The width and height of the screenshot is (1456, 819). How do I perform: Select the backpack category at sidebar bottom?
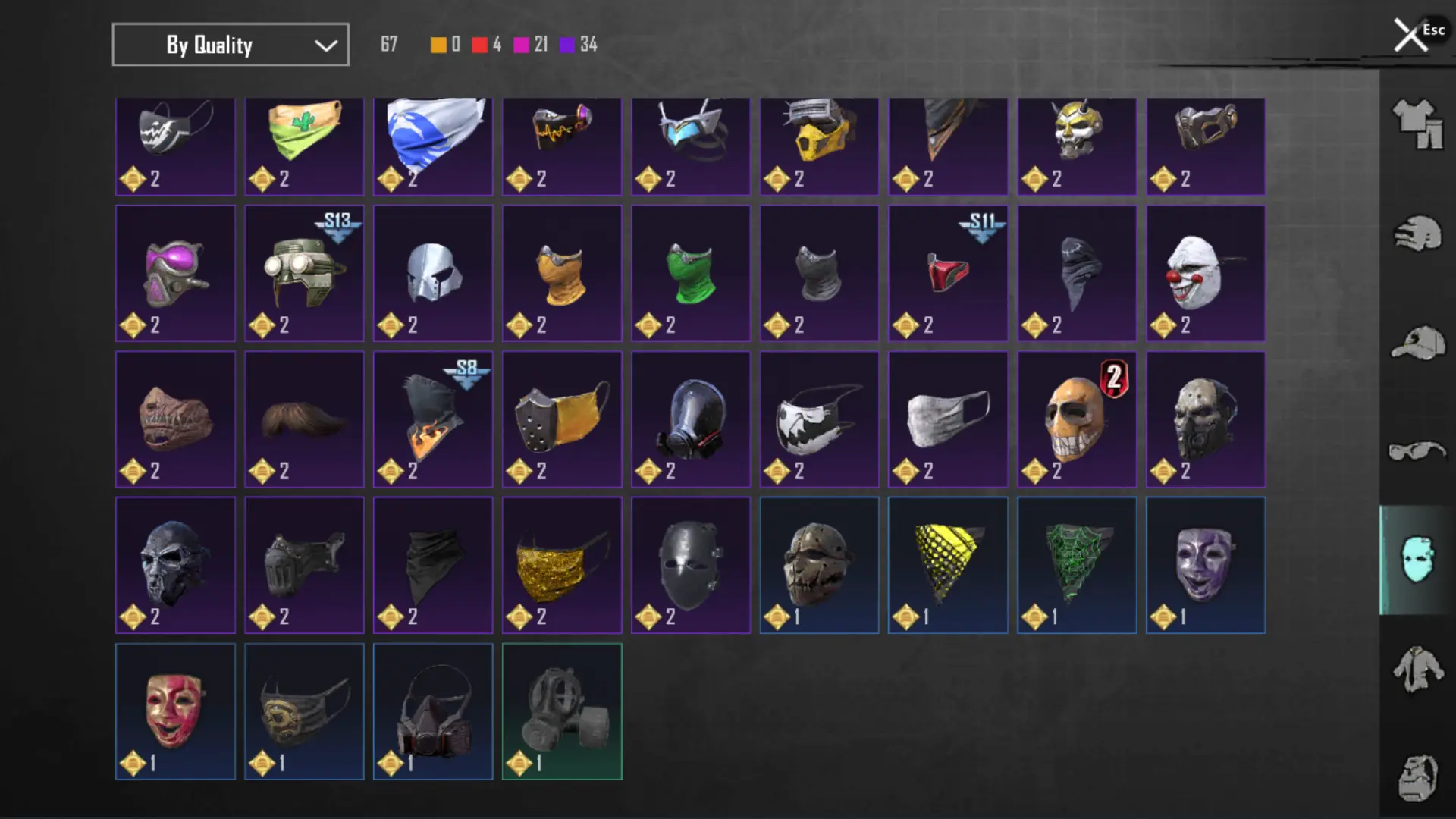pos(1417,777)
